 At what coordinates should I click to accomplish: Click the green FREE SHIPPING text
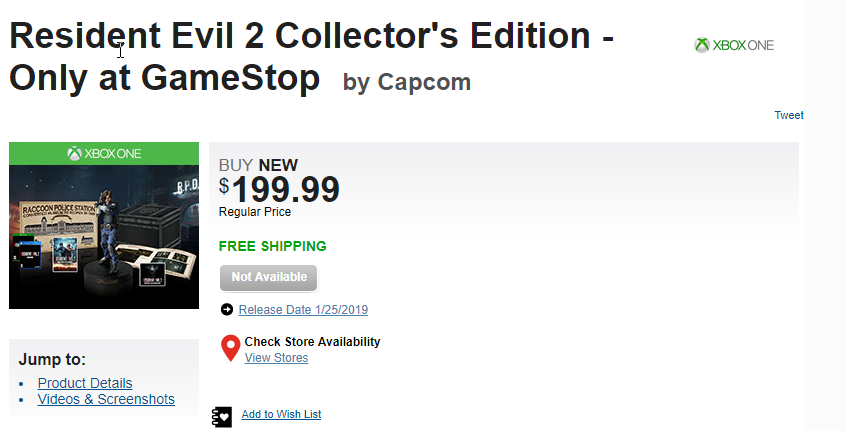coord(273,246)
